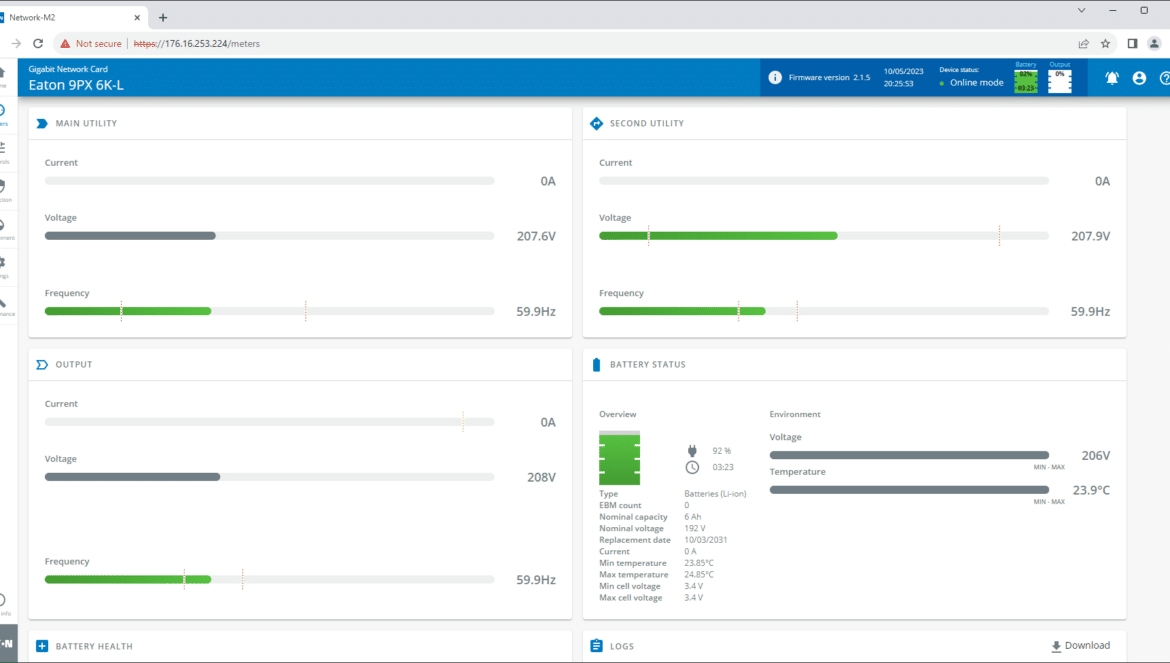This screenshot has width=1170, height=663.
Task: Click the firmware info icon
Action: 775,78
